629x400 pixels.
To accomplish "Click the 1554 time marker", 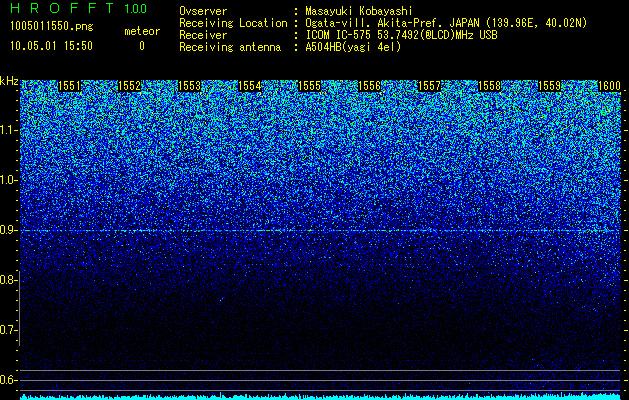I will tap(250, 86).
